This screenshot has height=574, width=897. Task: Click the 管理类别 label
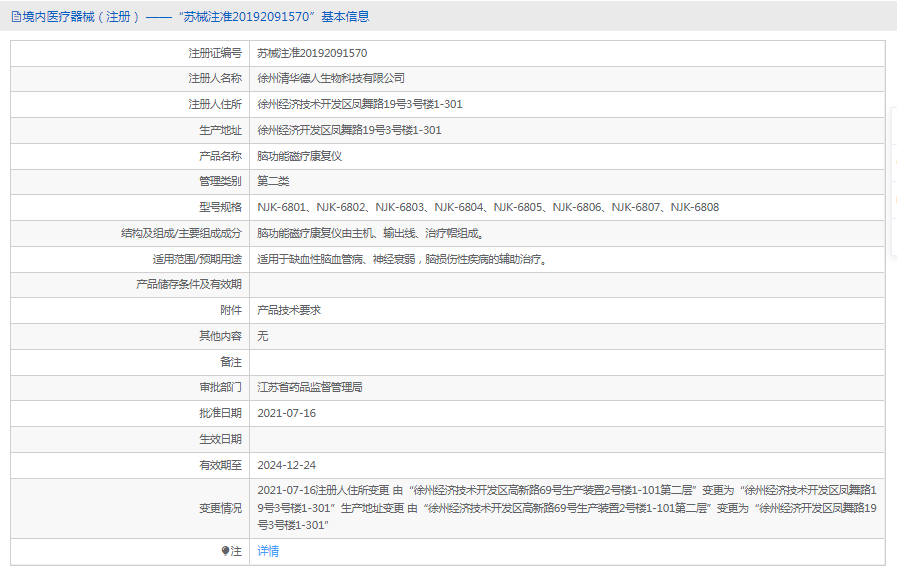(x=220, y=181)
